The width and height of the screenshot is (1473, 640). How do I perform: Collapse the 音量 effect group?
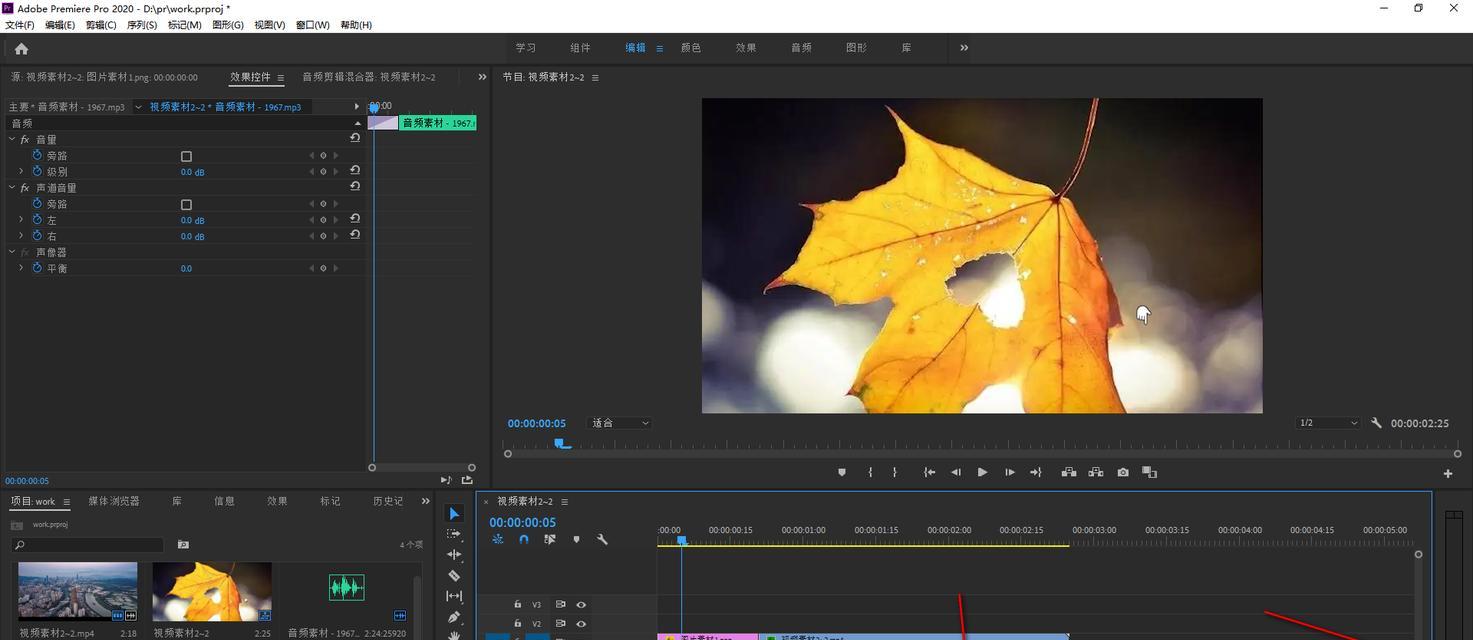click(x=12, y=139)
